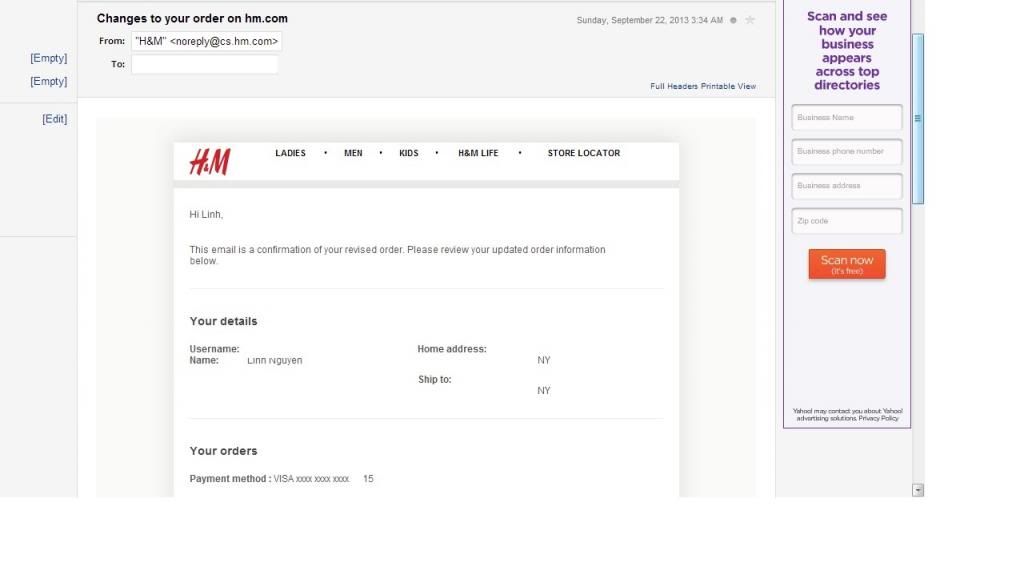This screenshot has width=1024, height=582.
Task: Click the Zip code input
Action: coord(846,221)
